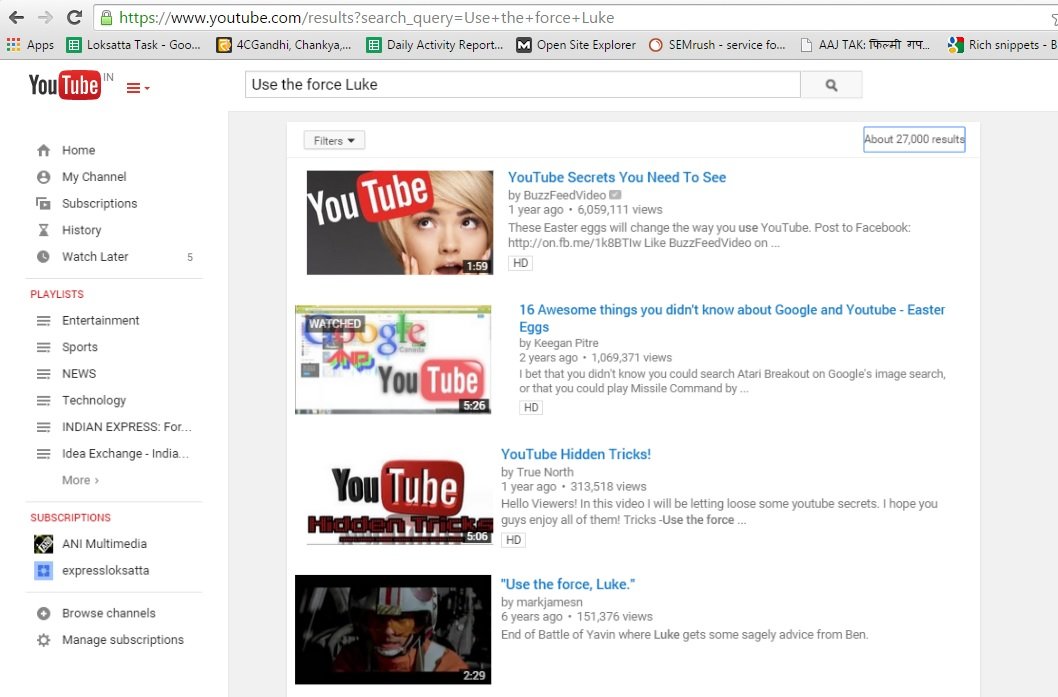The image size is (1058, 697).
Task: Click the expressloksatta channel avatar
Action: [x=44, y=571]
